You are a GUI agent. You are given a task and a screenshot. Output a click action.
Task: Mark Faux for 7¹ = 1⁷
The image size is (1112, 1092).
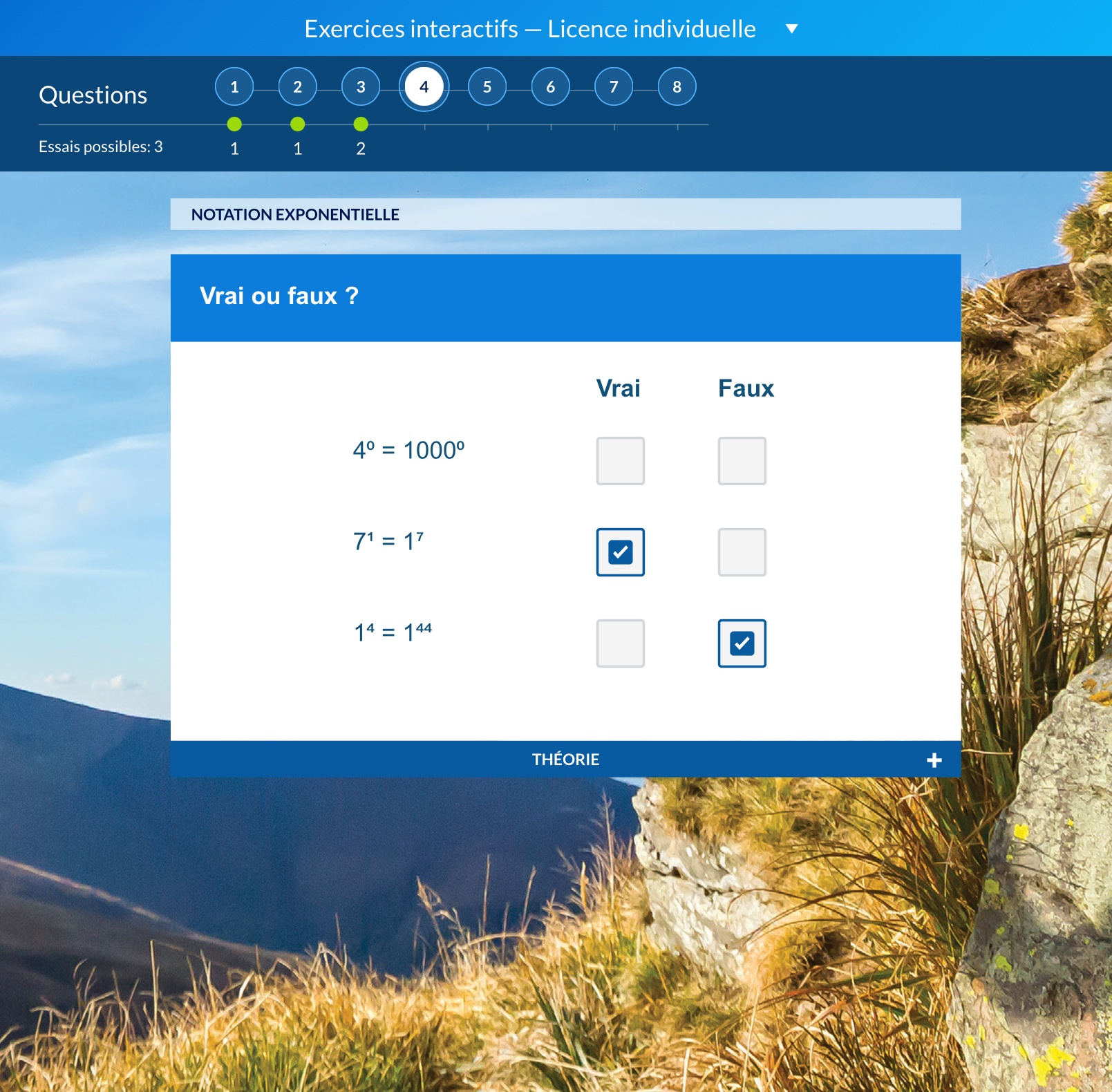(x=742, y=552)
